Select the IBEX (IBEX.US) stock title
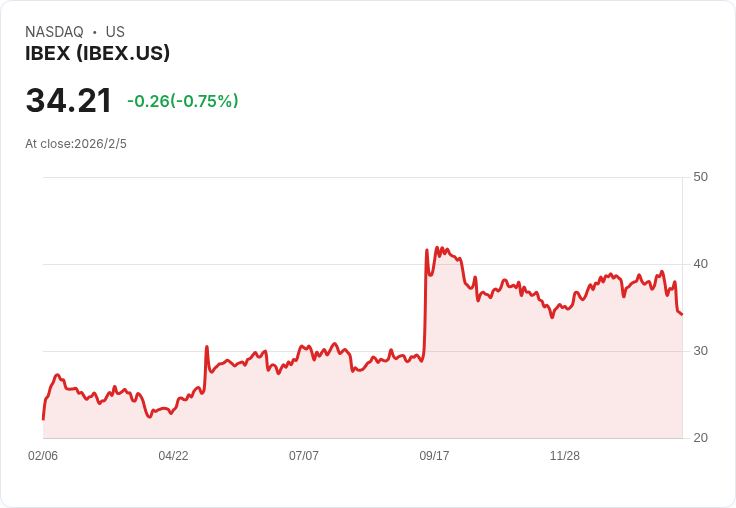 pyautogui.click(x=97, y=53)
